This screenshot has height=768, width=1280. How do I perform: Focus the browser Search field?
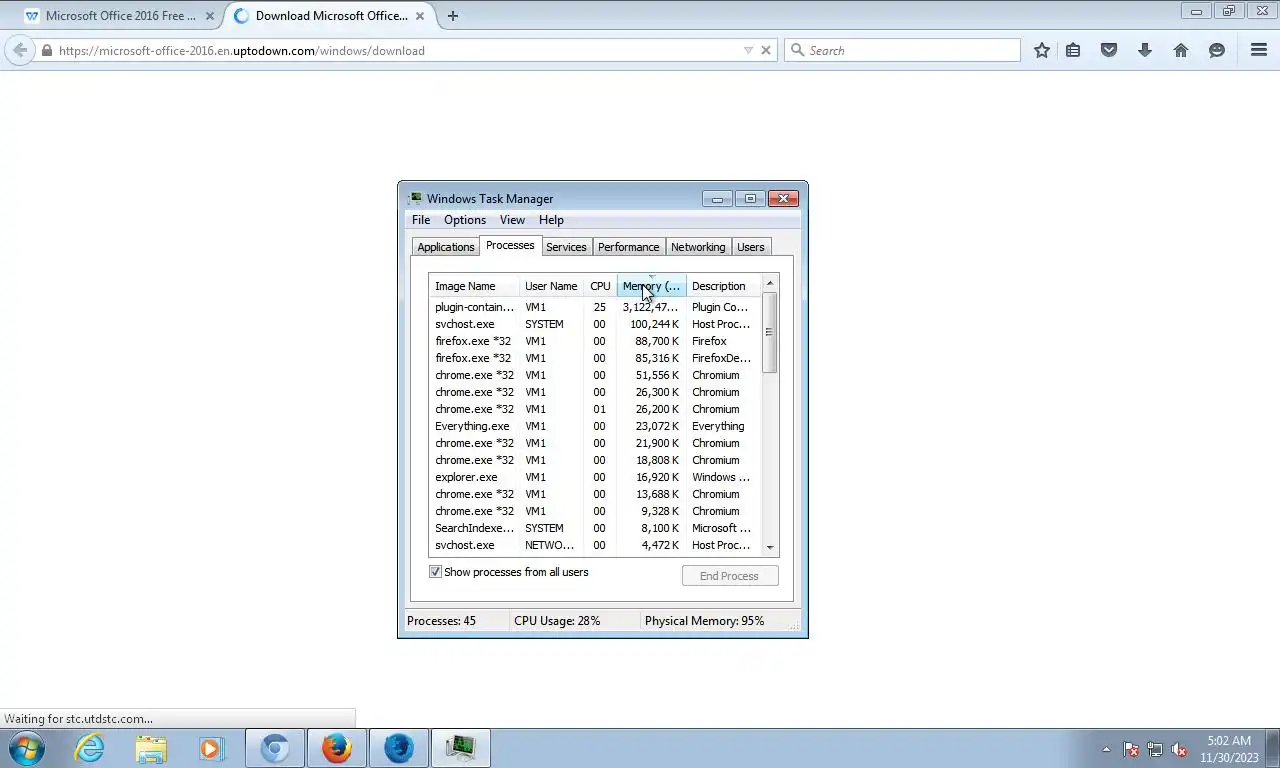click(x=902, y=50)
